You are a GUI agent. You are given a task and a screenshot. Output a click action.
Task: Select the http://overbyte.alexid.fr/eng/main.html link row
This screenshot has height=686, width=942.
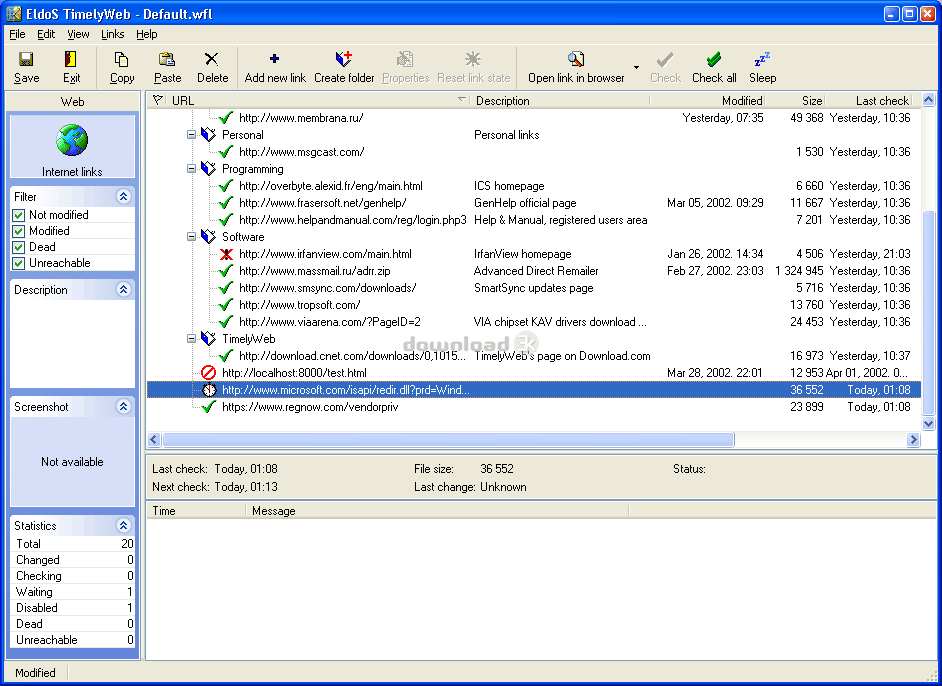tap(534, 186)
